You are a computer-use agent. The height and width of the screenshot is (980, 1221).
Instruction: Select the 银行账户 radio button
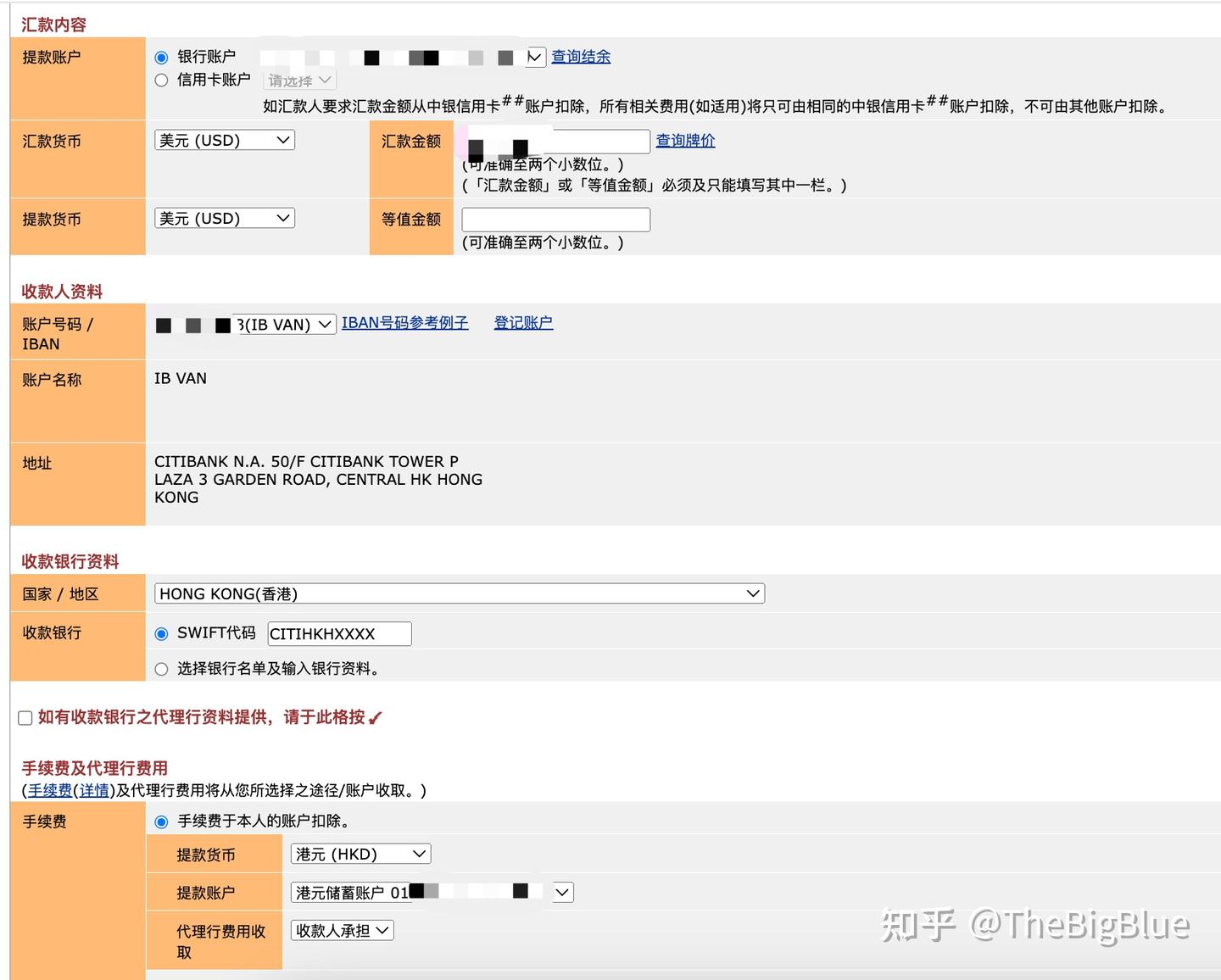(161, 58)
